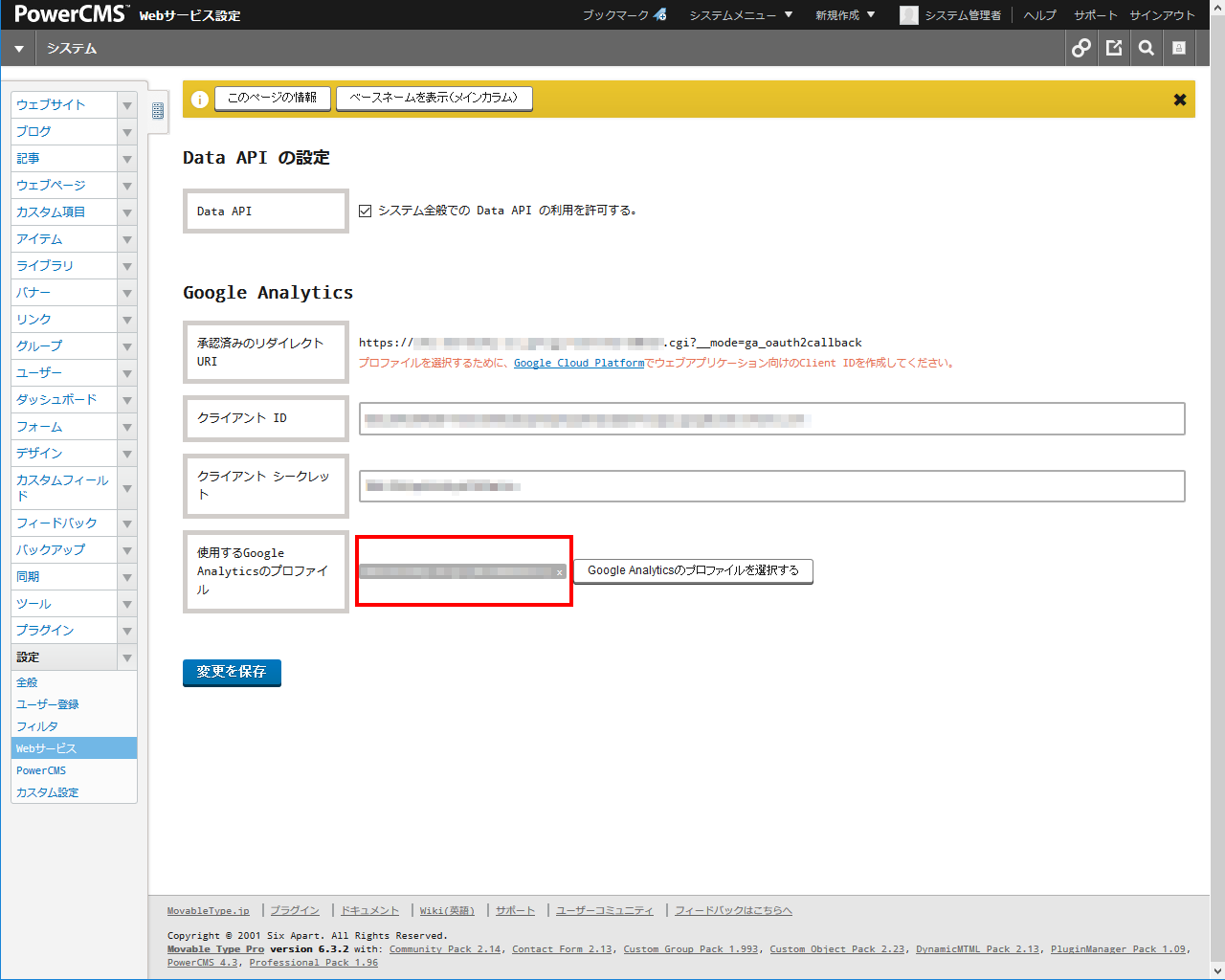Open the view site external-link icon

tap(1114, 48)
